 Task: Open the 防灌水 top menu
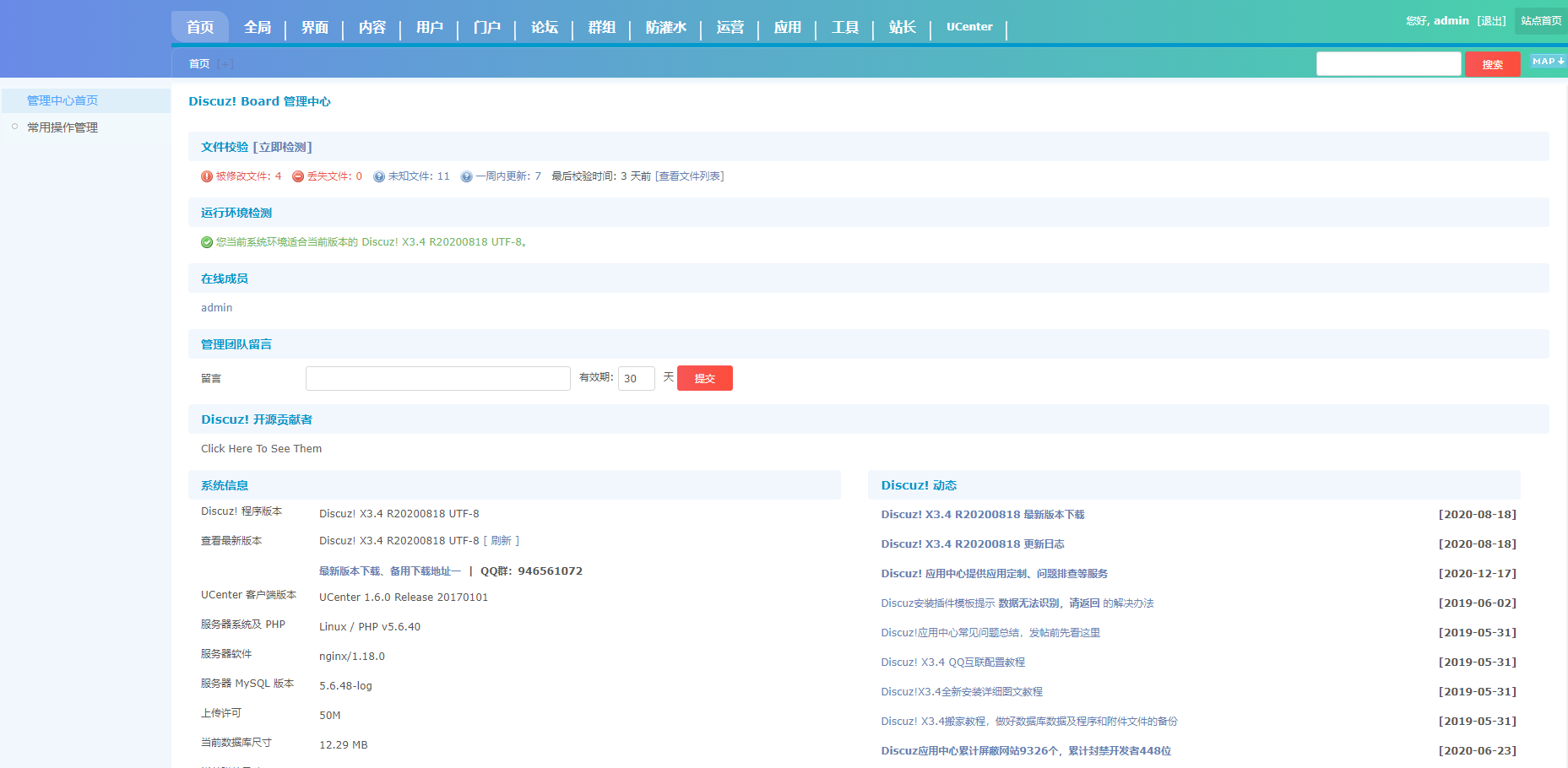pyautogui.click(x=666, y=27)
